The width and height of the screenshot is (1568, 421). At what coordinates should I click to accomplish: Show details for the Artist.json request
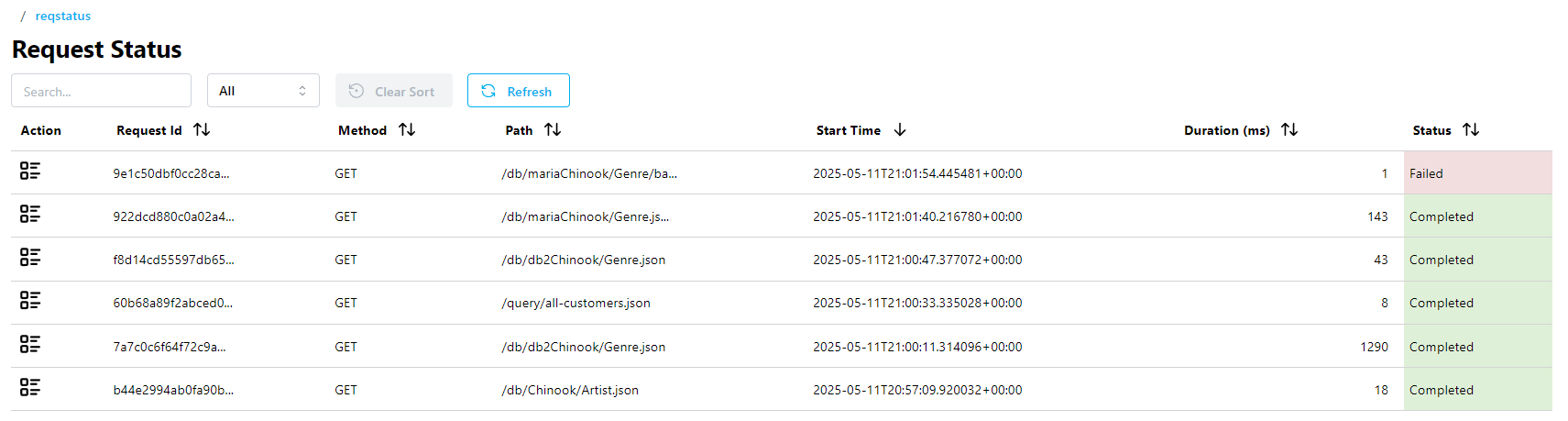click(30, 388)
